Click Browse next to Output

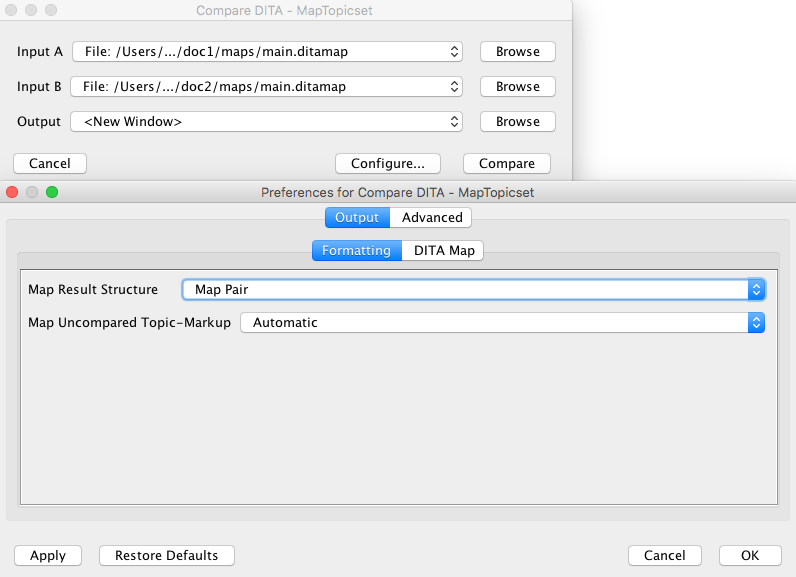[x=517, y=122]
